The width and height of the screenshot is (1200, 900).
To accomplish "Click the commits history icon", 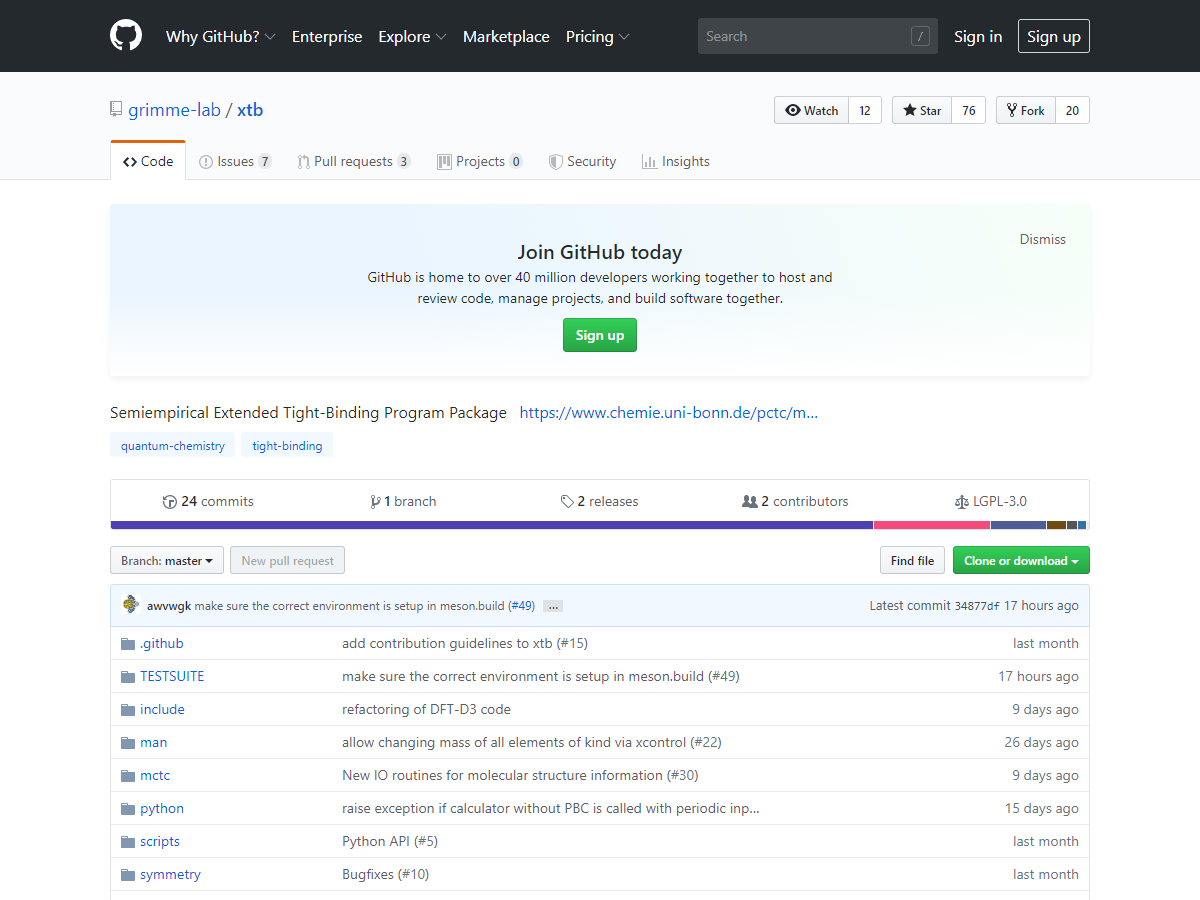I will [170, 502].
